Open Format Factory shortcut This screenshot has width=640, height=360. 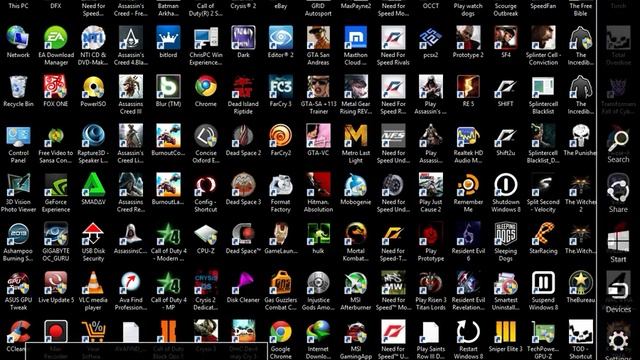pyautogui.click(x=281, y=184)
